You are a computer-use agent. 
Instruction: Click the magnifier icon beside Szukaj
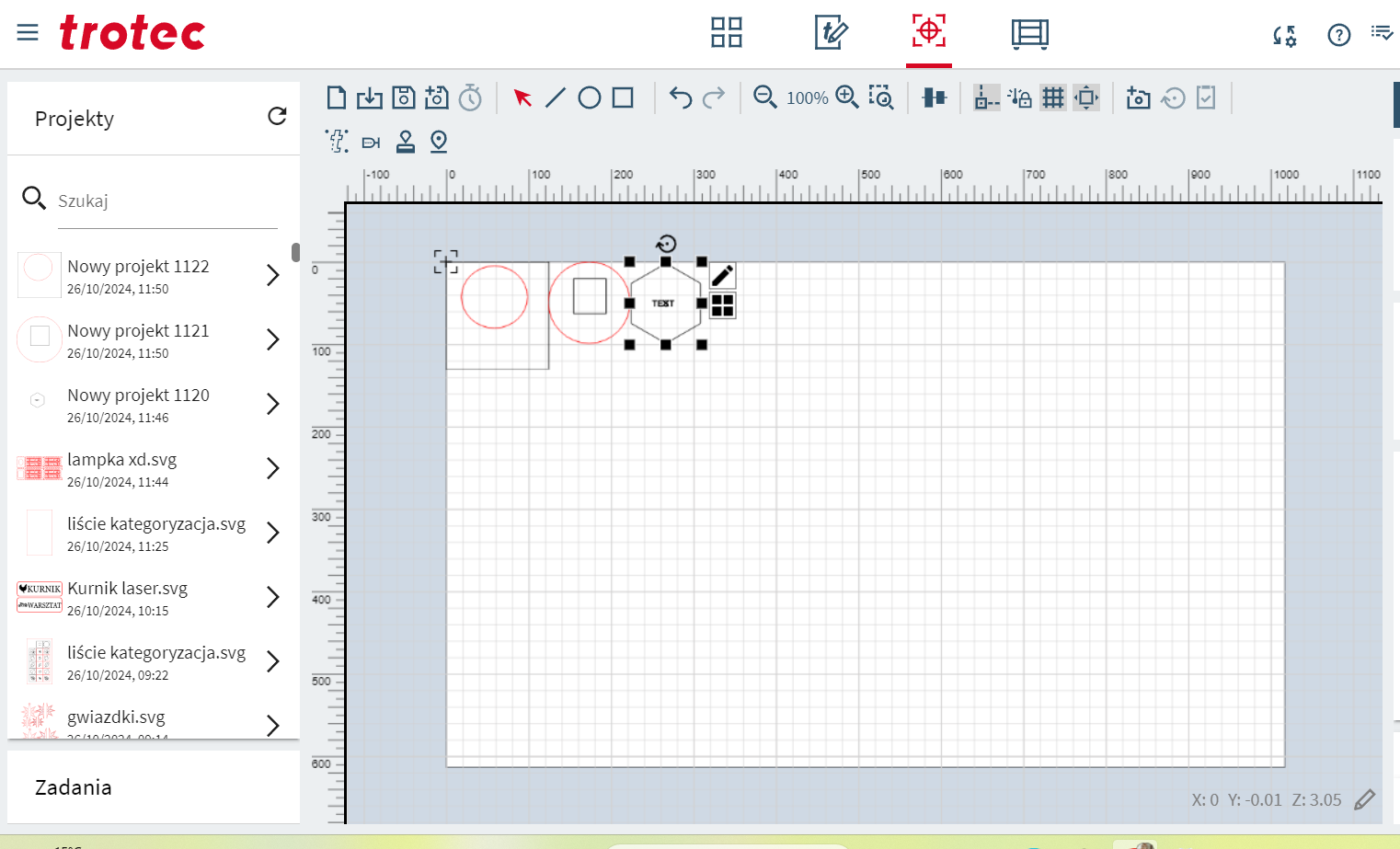coord(34,198)
